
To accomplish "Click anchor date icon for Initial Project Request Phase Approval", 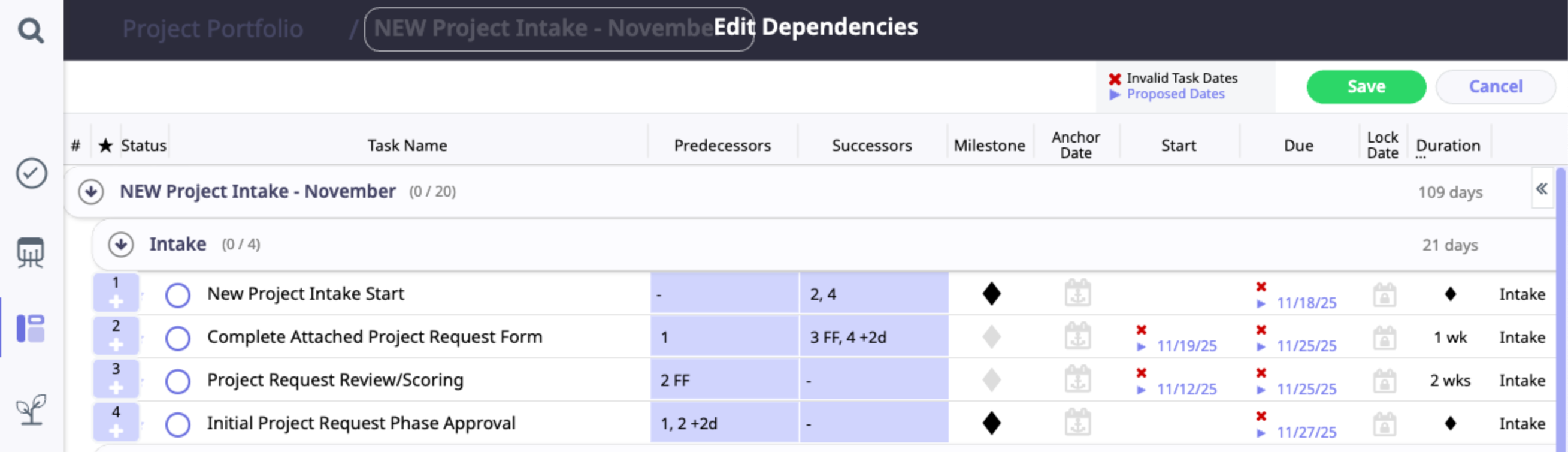I will pos(1077,423).
